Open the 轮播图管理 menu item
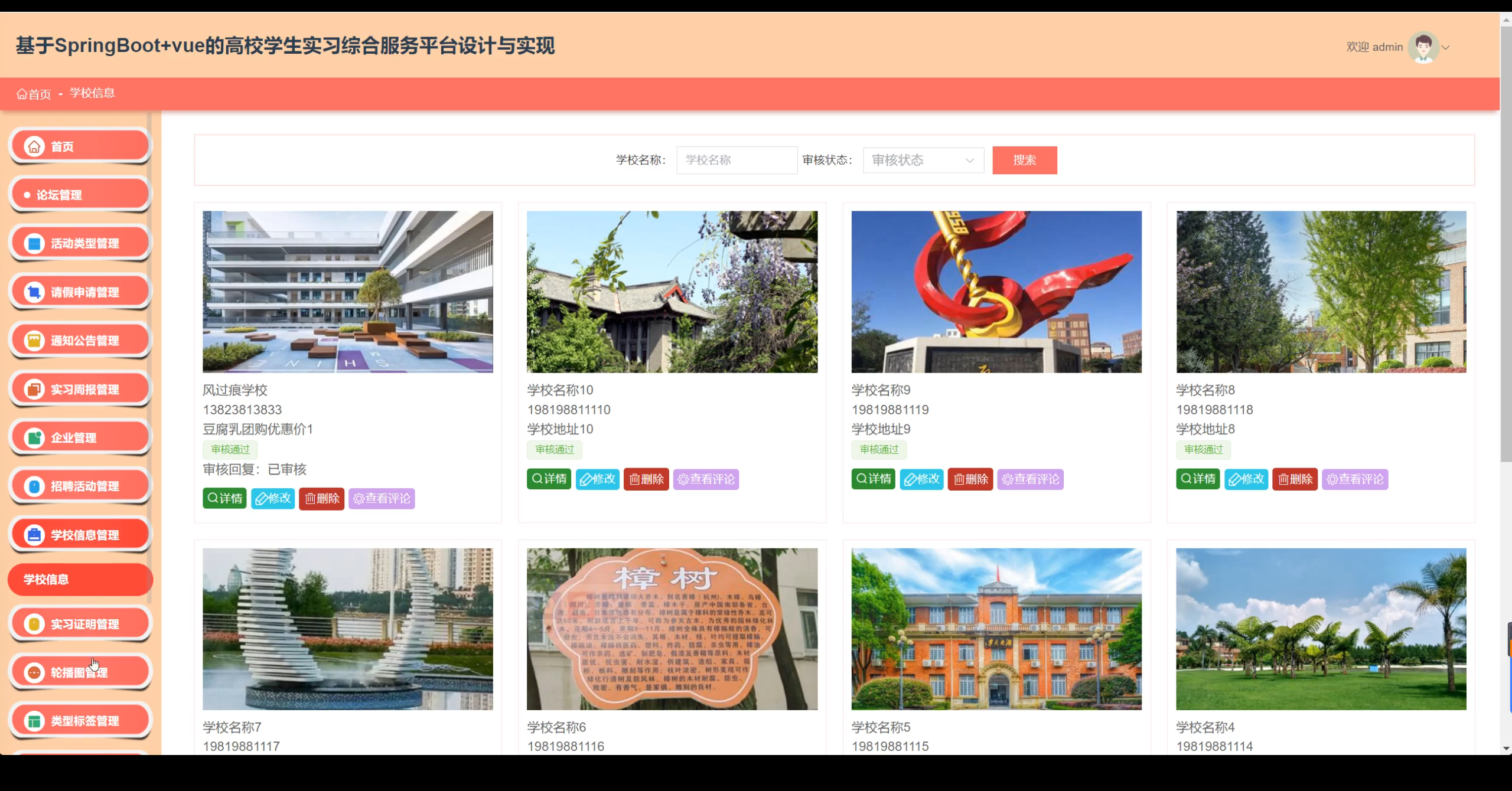The width and height of the screenshot is (1512, 791). coord(80,672)
